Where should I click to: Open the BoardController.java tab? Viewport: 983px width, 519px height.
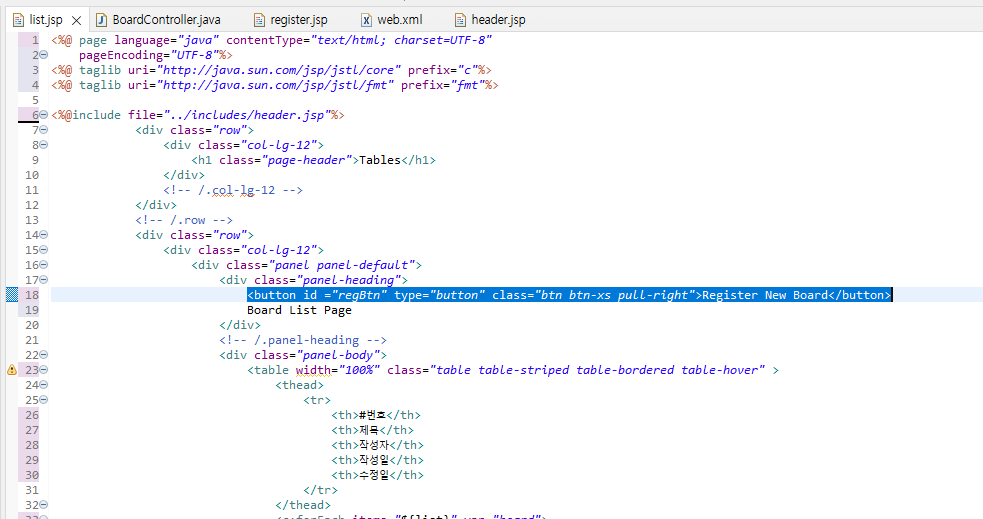click(x=166, y=20)
